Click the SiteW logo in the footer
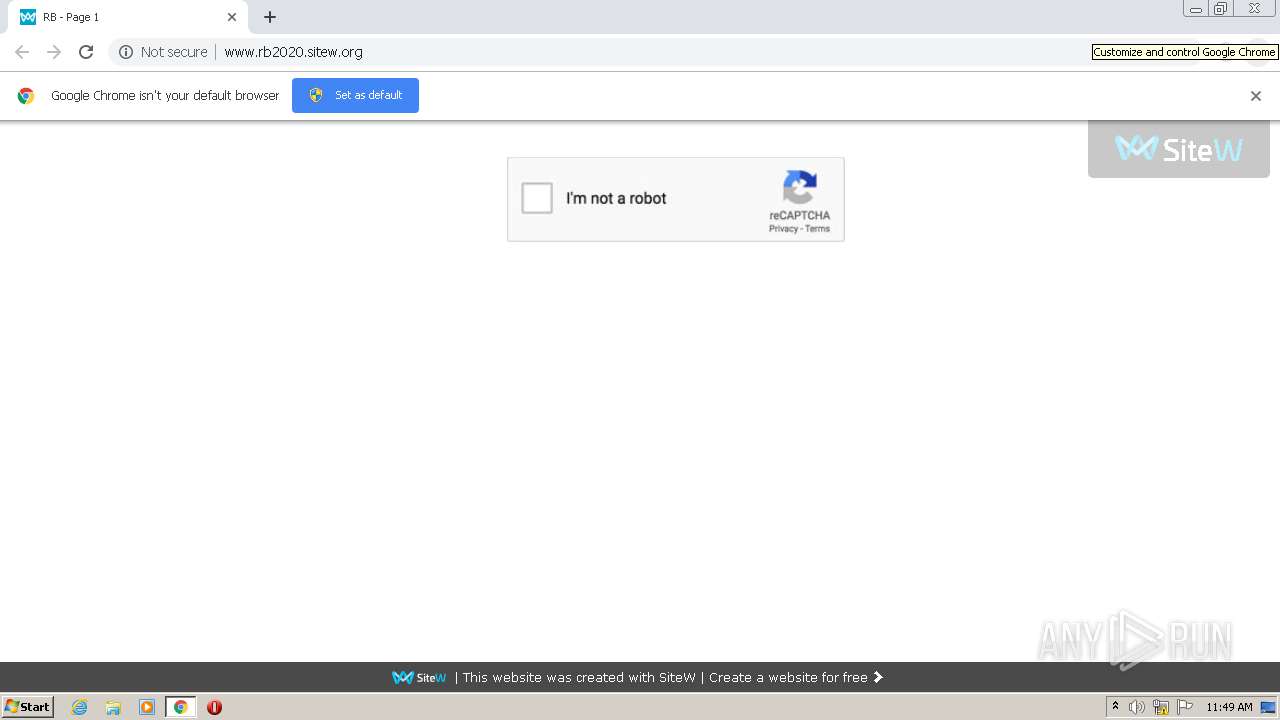 click(419, 677)
